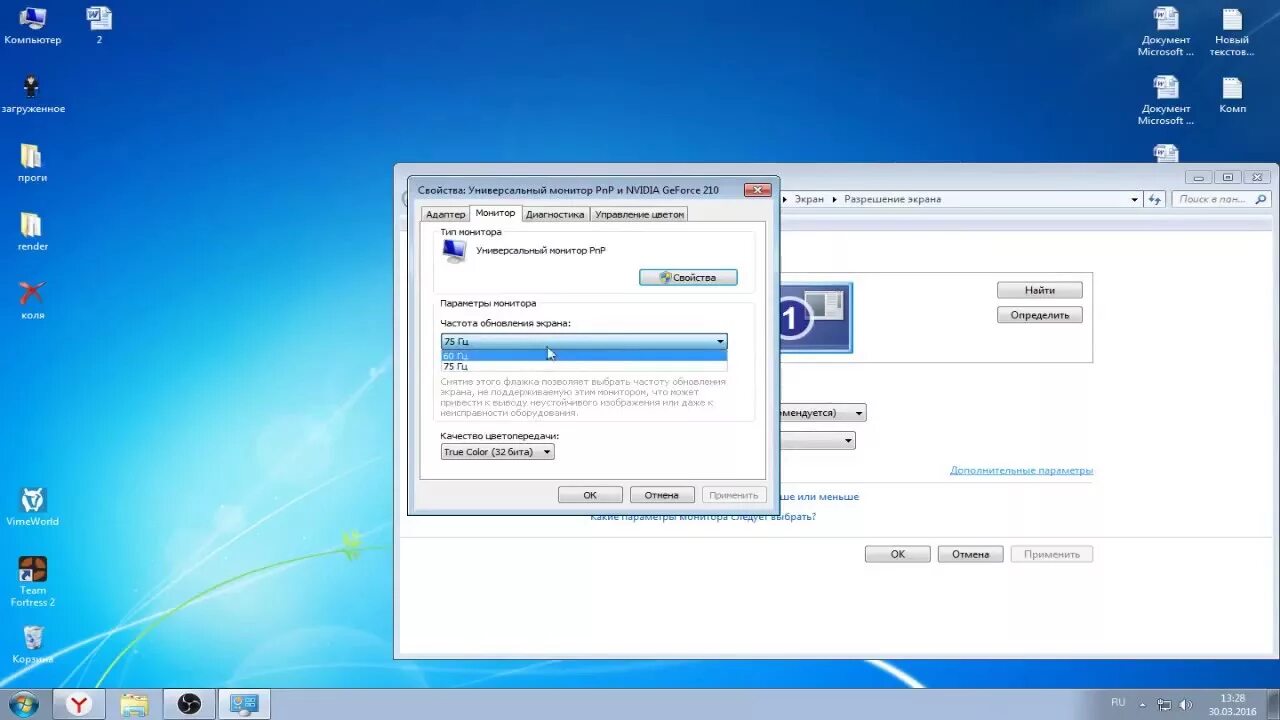Open the network tray icon

click(x=1164, y=705)
